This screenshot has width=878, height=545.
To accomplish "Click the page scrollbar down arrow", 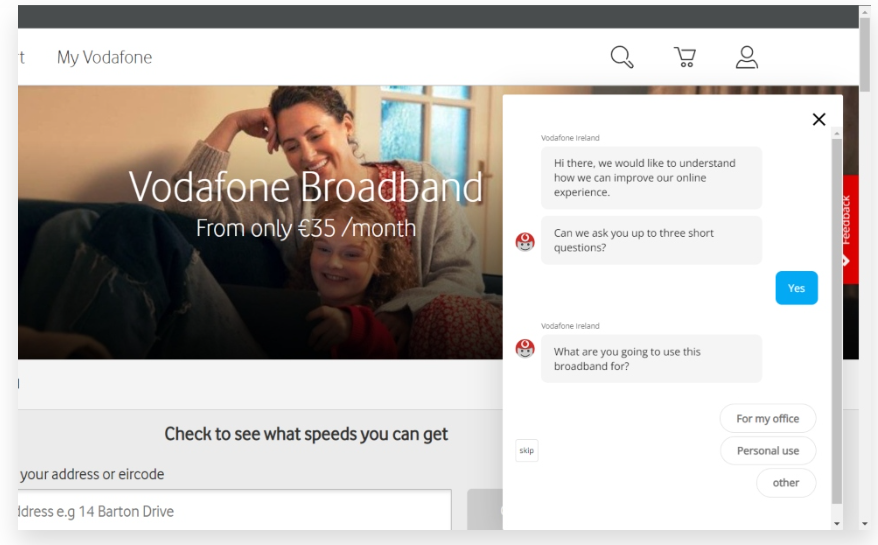I will 865,524.
